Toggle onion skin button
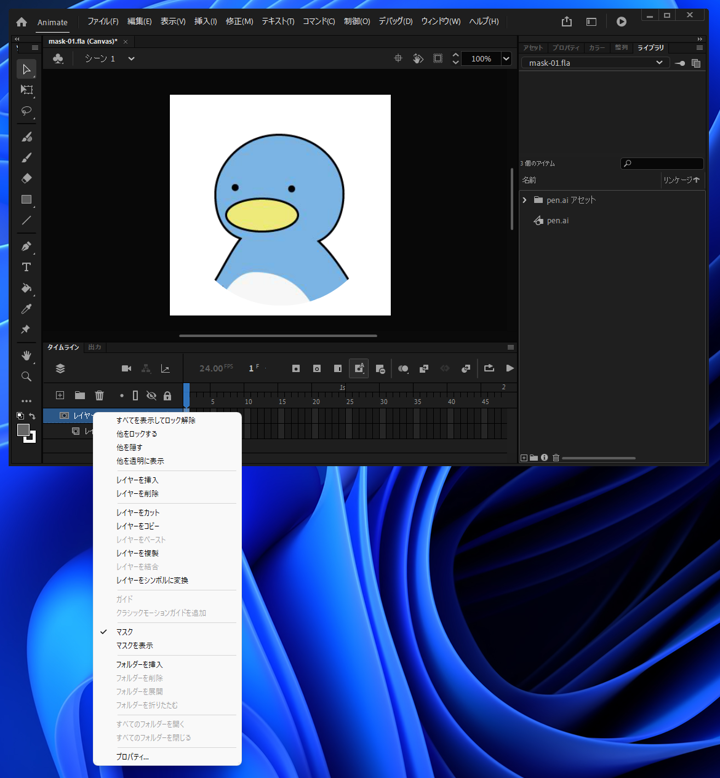This screenshot has width=720, height=778. tap(403, 369)
